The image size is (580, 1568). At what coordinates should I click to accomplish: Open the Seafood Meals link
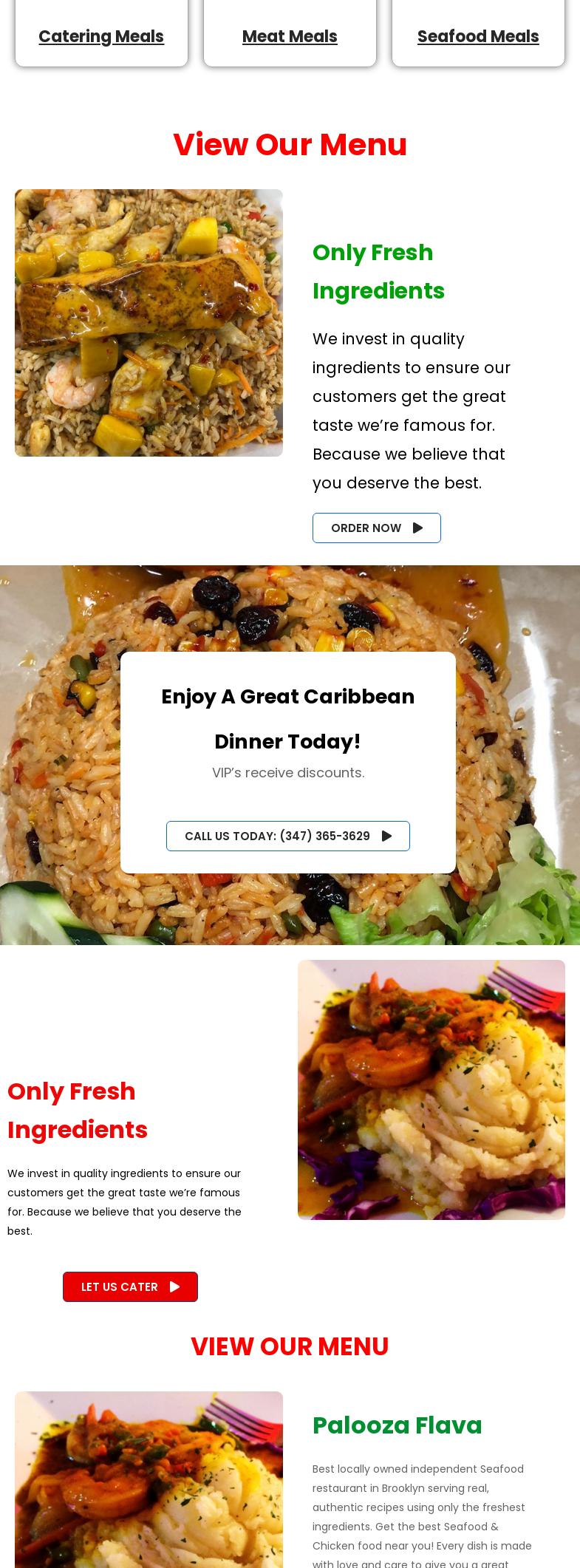[478, 36]
